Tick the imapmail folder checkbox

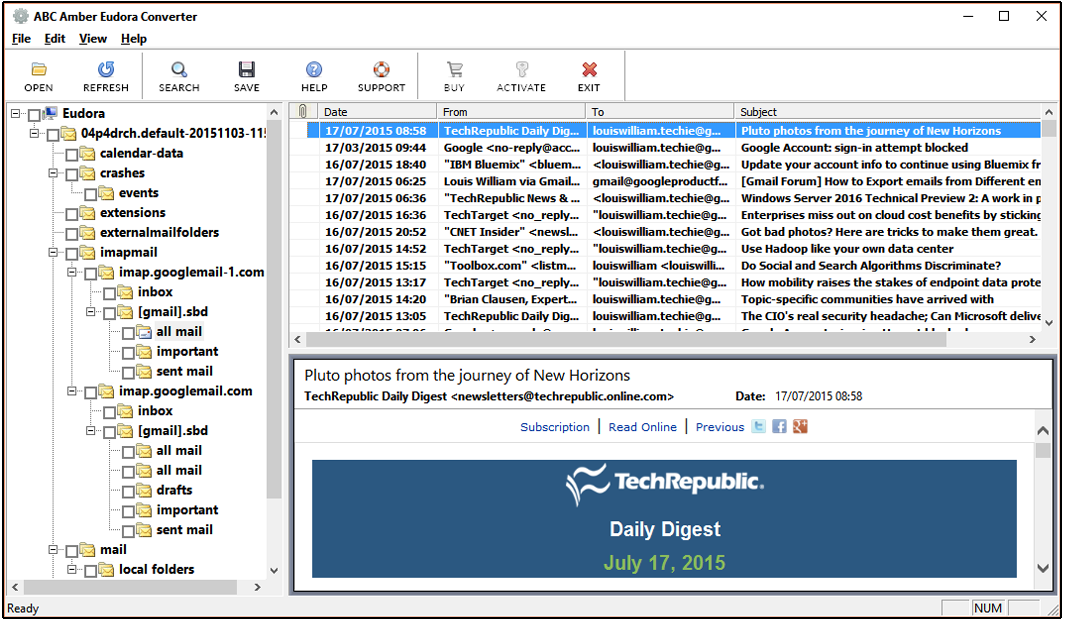click(x=71, y=254)
